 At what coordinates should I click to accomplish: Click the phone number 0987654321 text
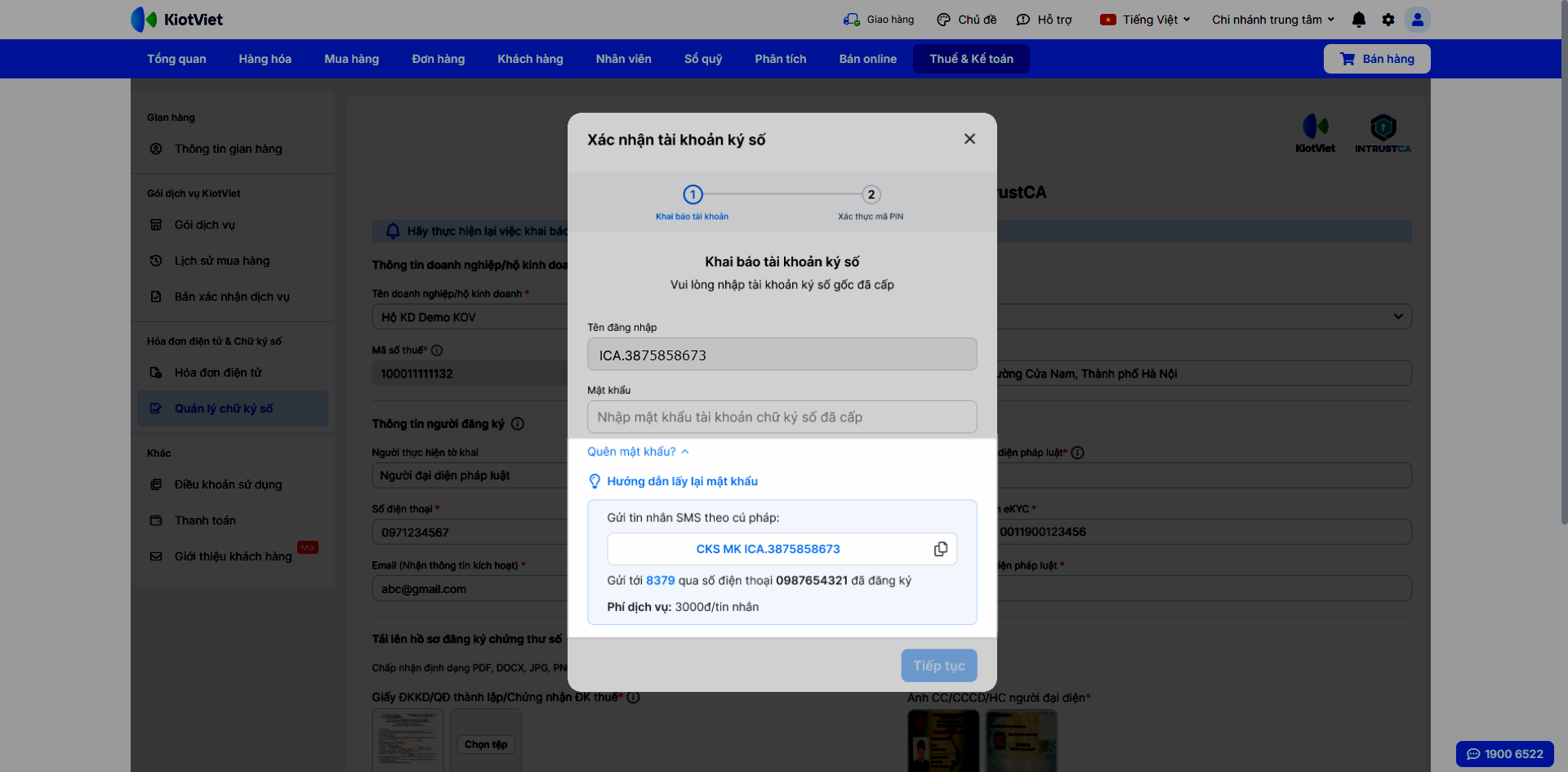tap(812, 581)
